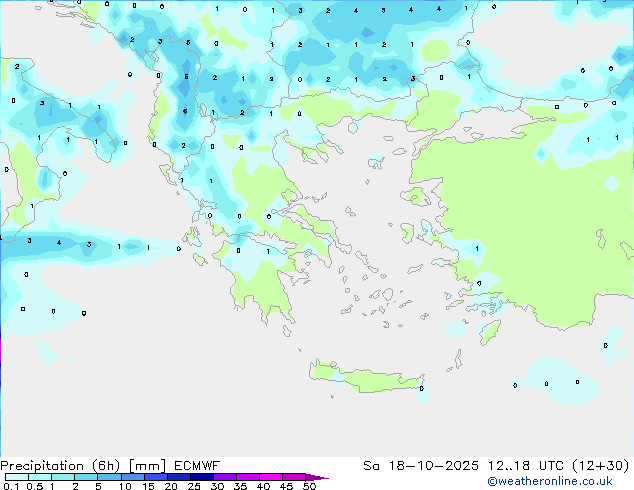Click the "ECMWF" model label
The width and height of the screenshot is (634, 490).
click(197, 466)
